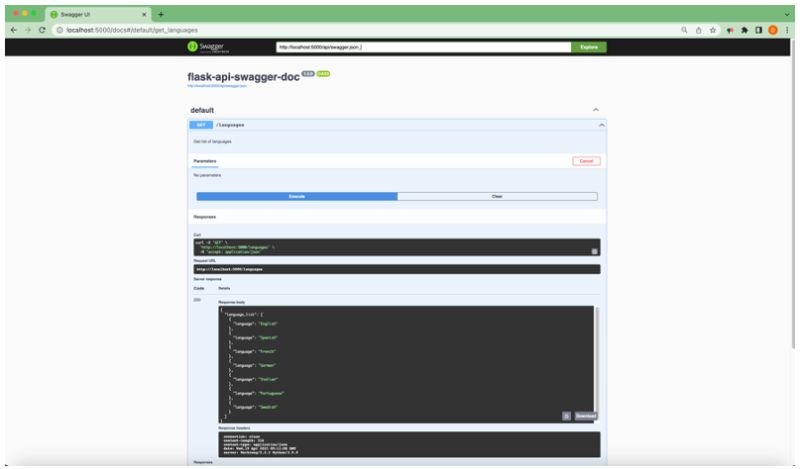Click the flask-api-swagger-doc title
Viewport: 800px width, 469px height.
(x=243, y=77)
